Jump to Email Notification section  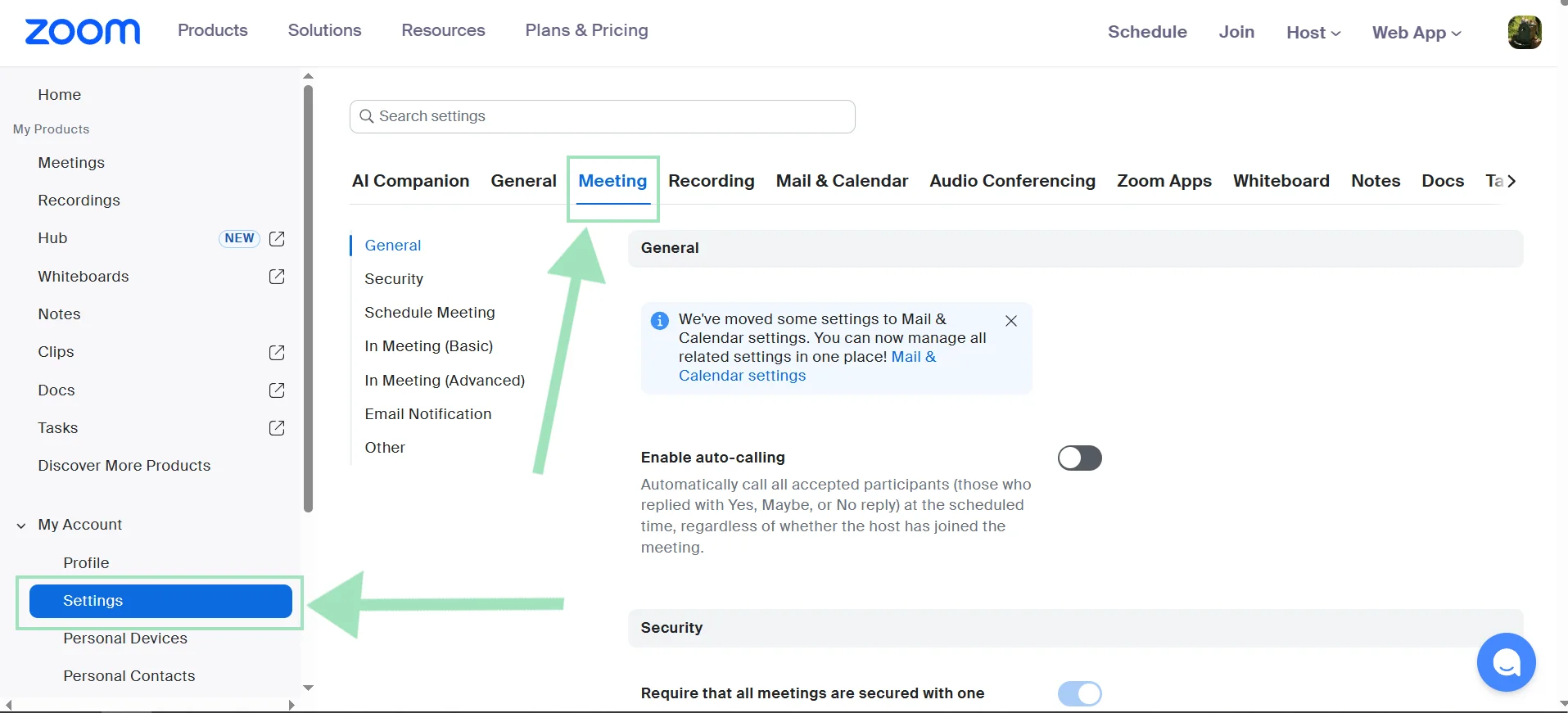428,414
